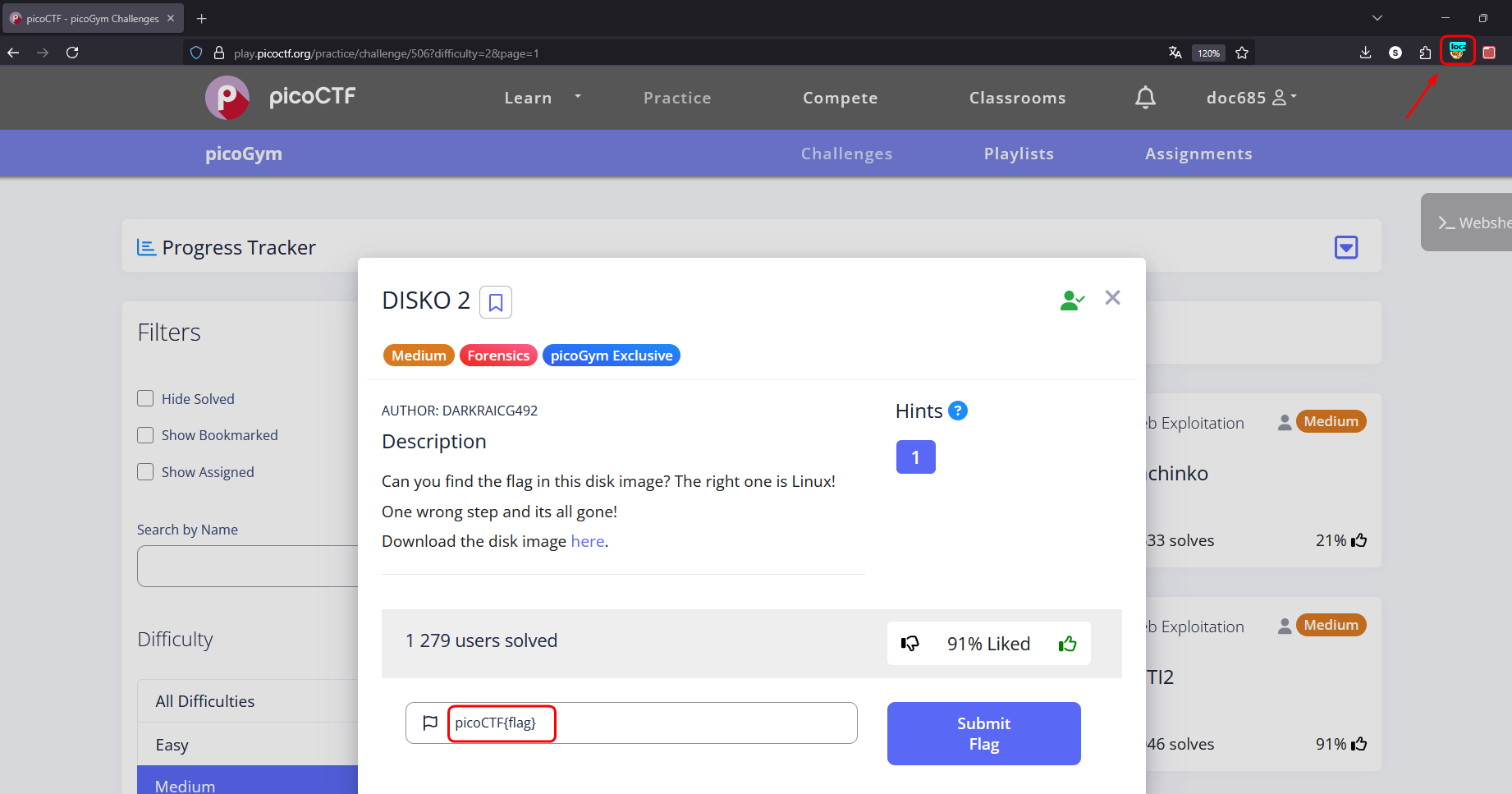Reload the current page
This screenshot has height=794, width=1512.
click(72, 53)
